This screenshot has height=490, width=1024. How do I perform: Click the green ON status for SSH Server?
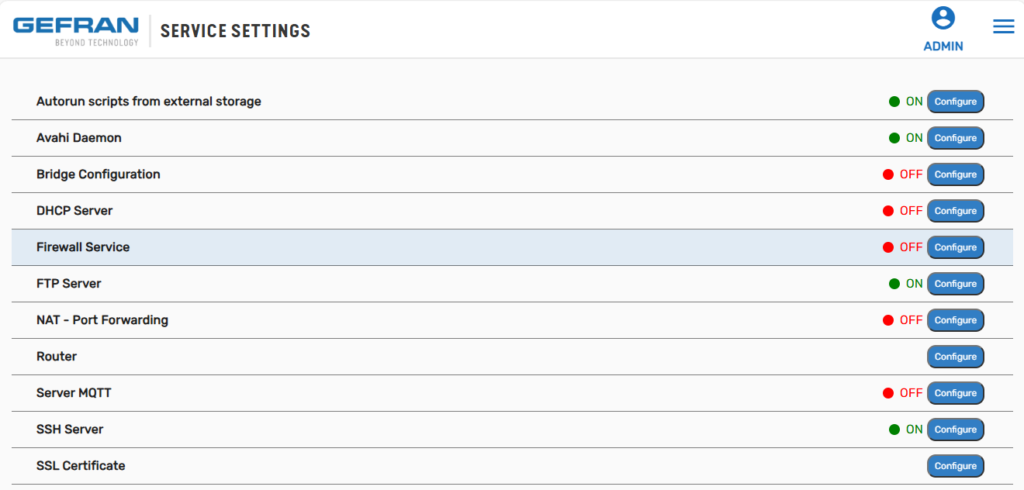906,429
